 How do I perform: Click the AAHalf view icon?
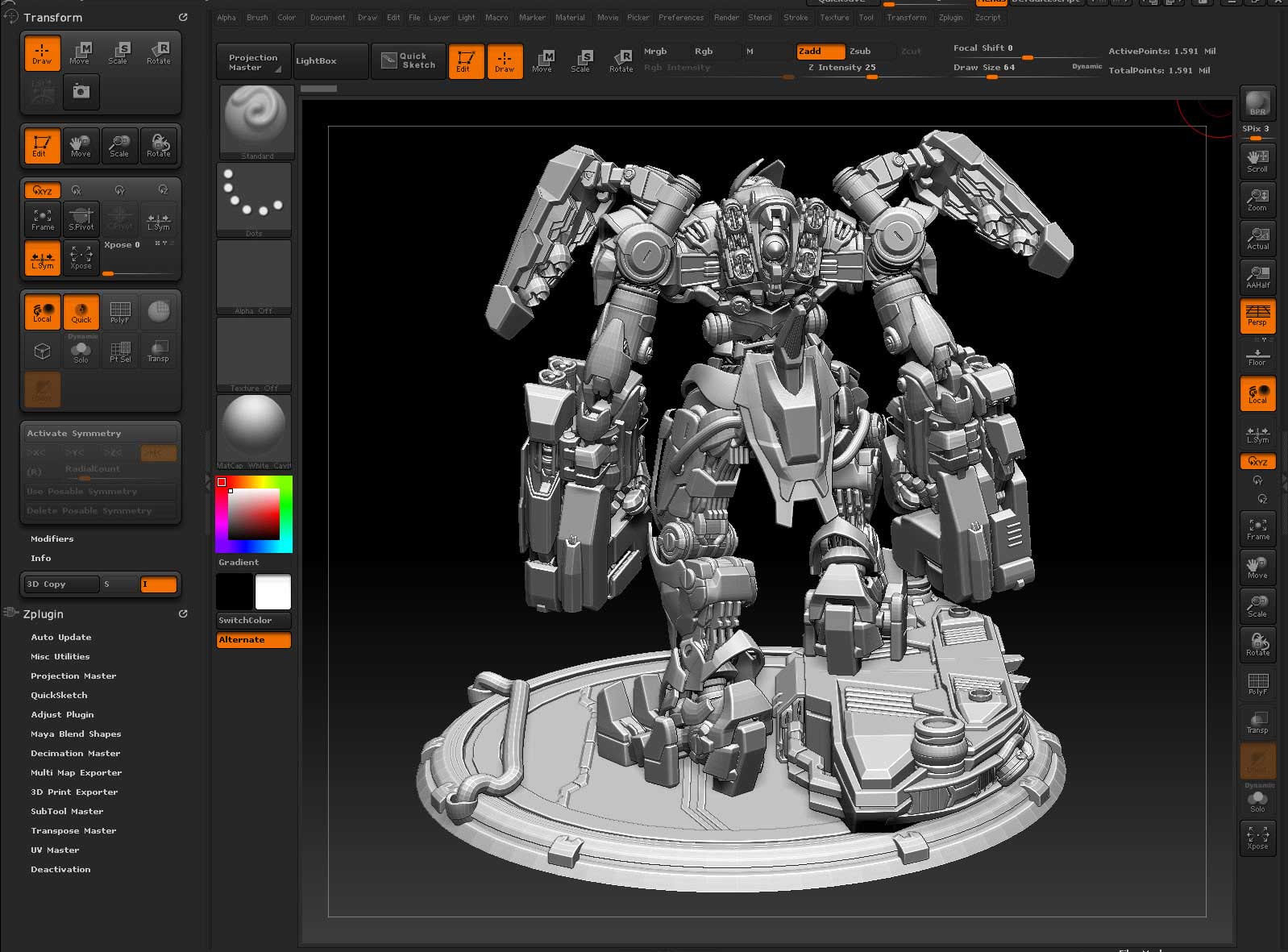(1257, 276)
